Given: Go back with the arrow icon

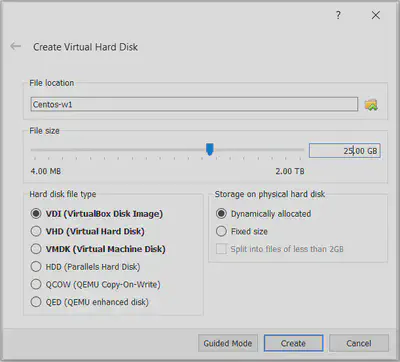Looking at the screenshot, I should [x=16, y=46].
